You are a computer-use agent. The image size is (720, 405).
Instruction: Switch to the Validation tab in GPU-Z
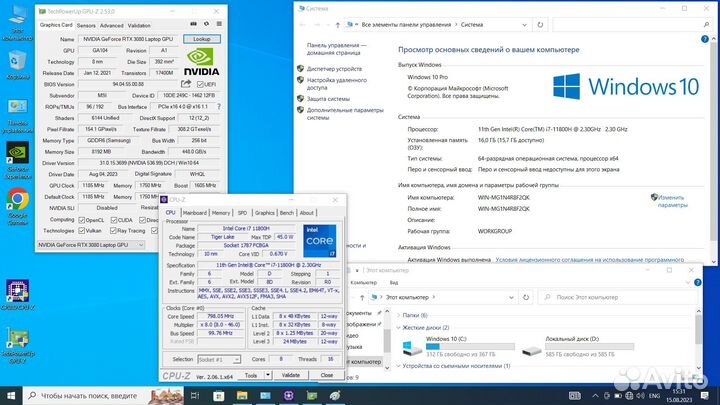click(139, 25)
